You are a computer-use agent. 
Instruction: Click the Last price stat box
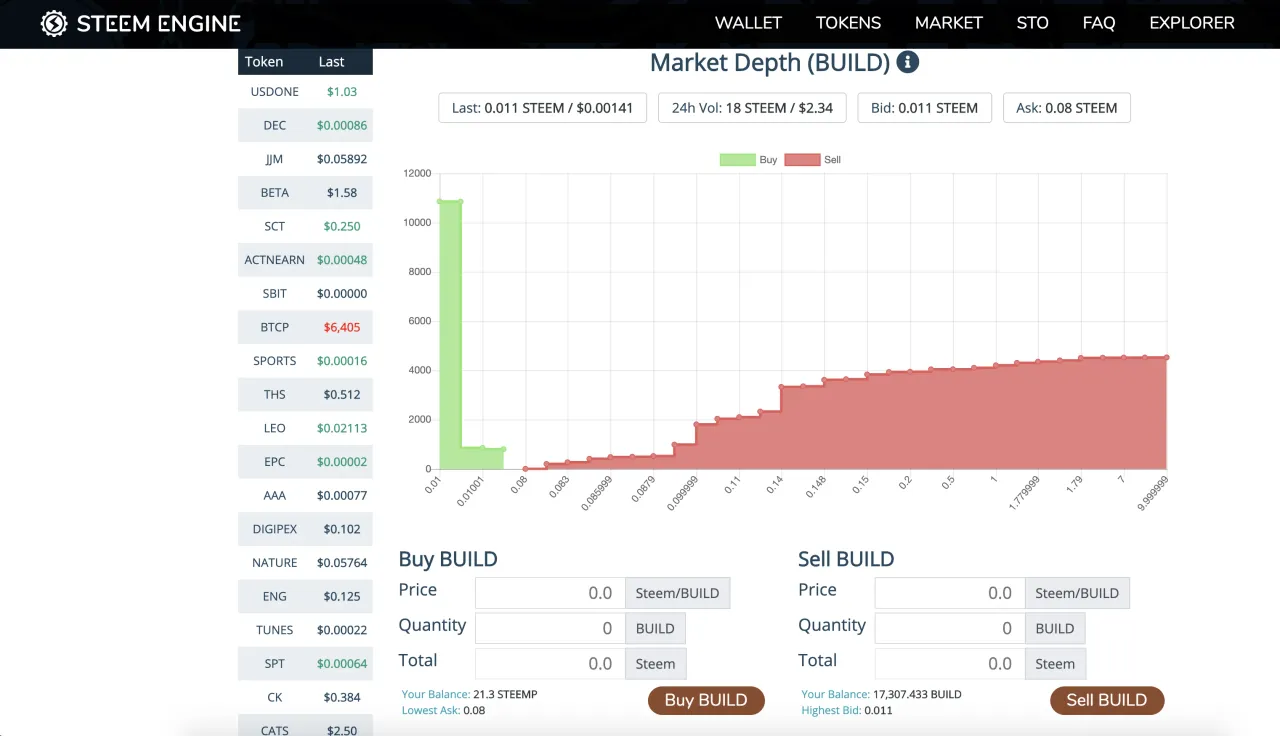point(543,108)
